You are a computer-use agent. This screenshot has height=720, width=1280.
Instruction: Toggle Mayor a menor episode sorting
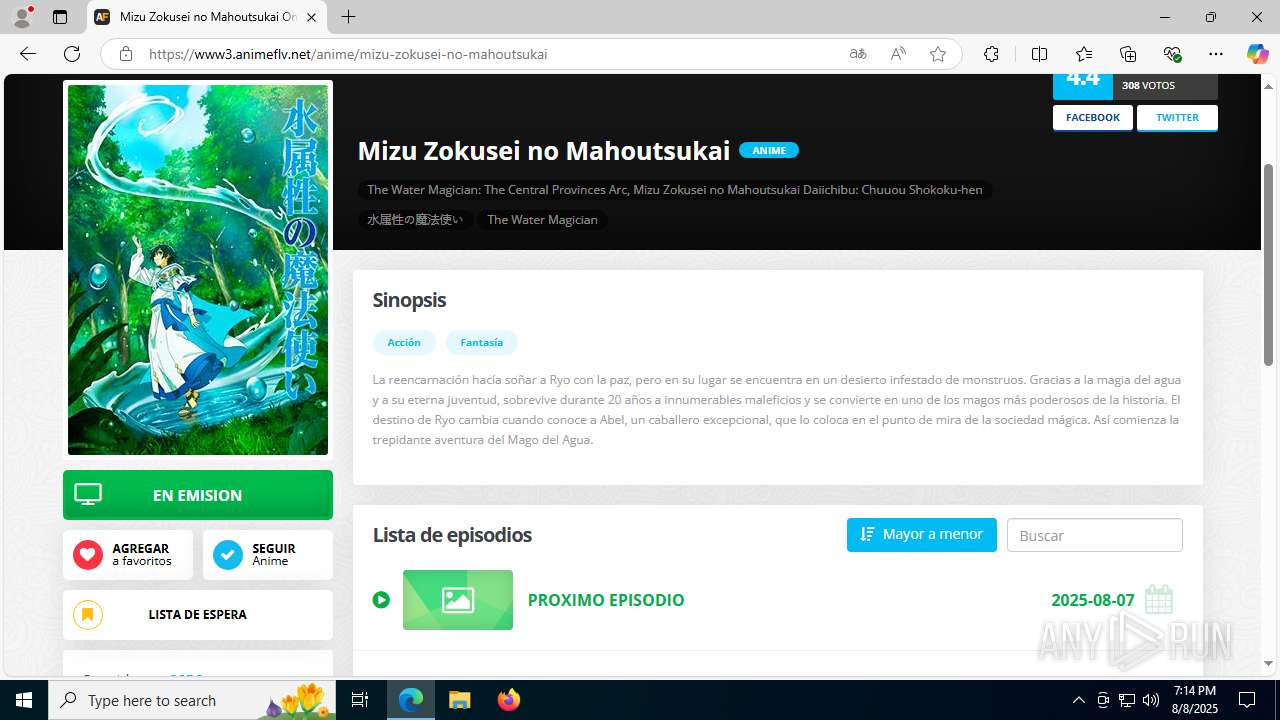coord(922,535)
